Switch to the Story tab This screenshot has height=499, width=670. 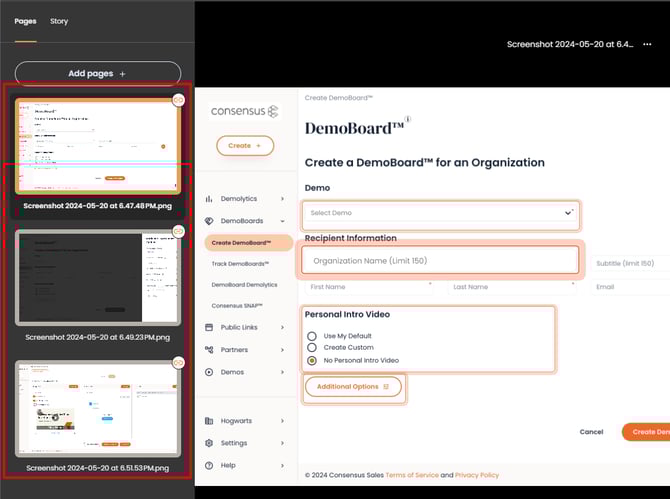click(x=59, y=21)
